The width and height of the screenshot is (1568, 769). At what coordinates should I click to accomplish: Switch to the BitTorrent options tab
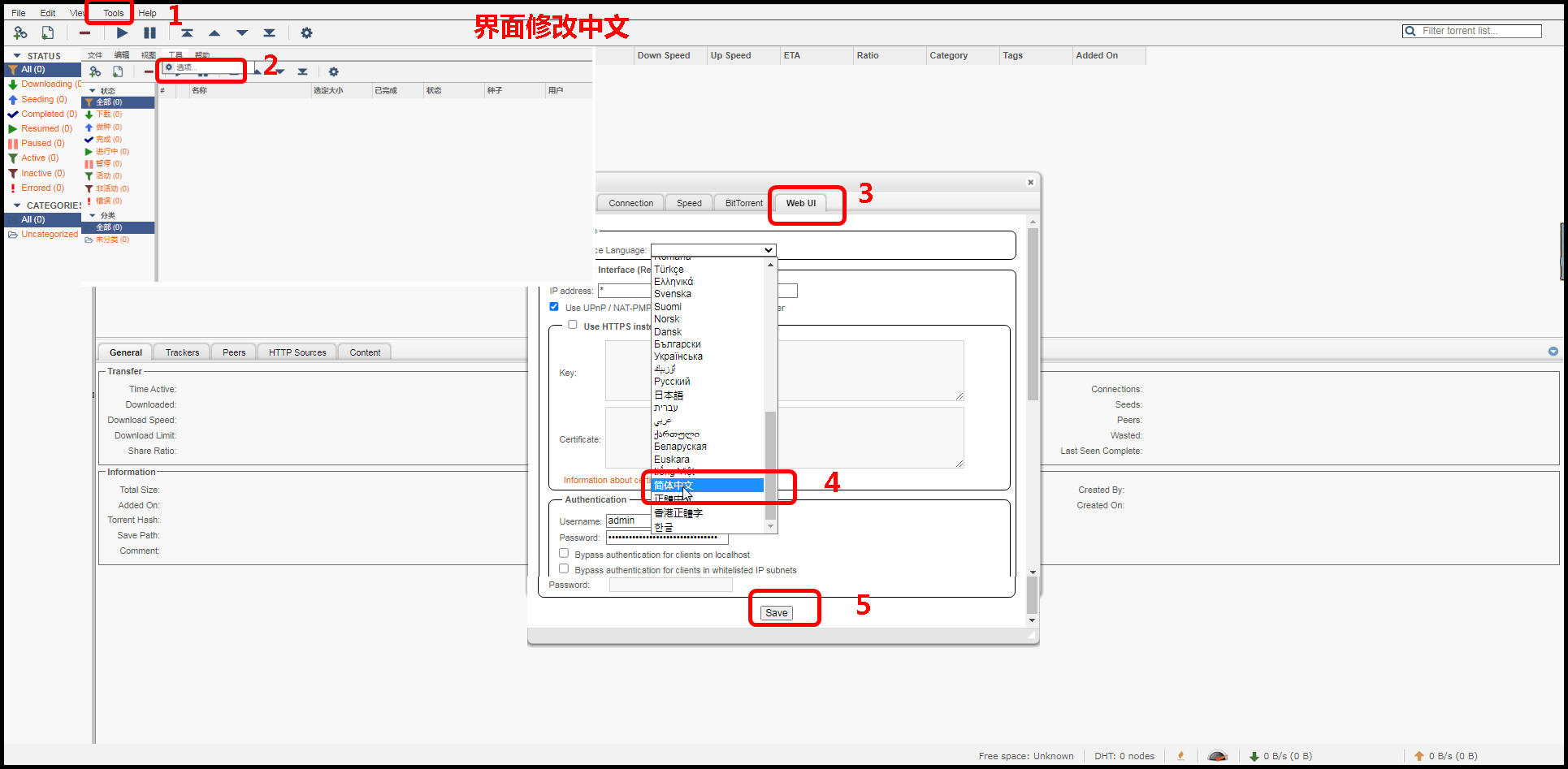point(744,203)
